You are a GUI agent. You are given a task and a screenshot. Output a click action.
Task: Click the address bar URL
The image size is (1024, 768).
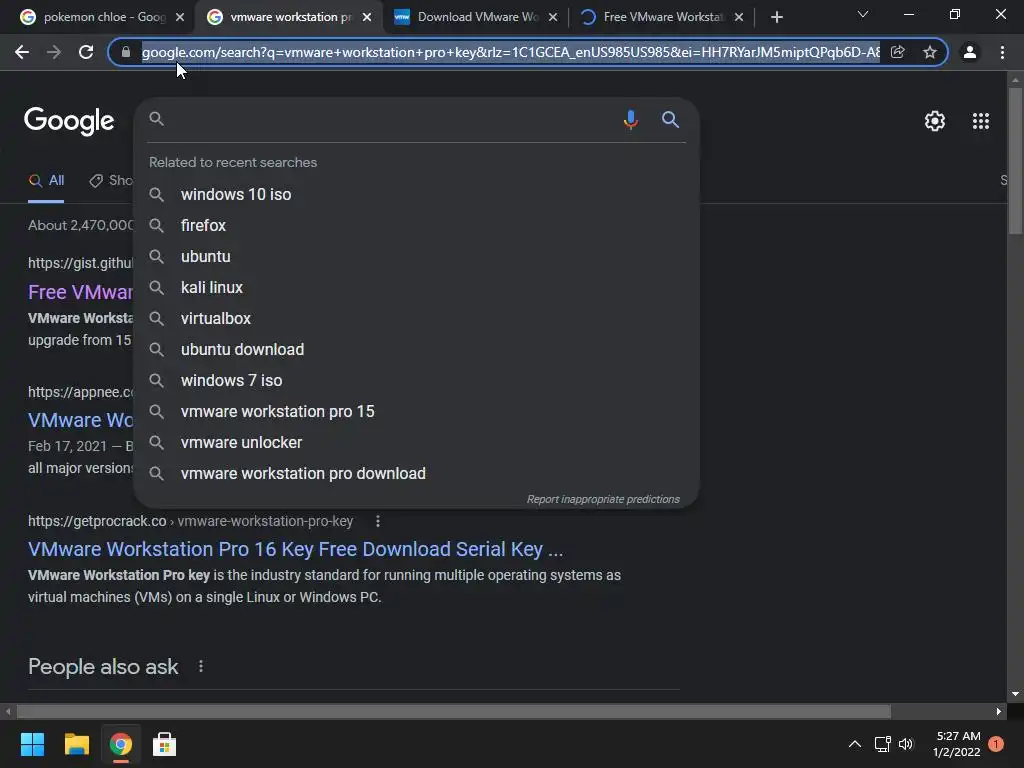click(x=511, y=52)
